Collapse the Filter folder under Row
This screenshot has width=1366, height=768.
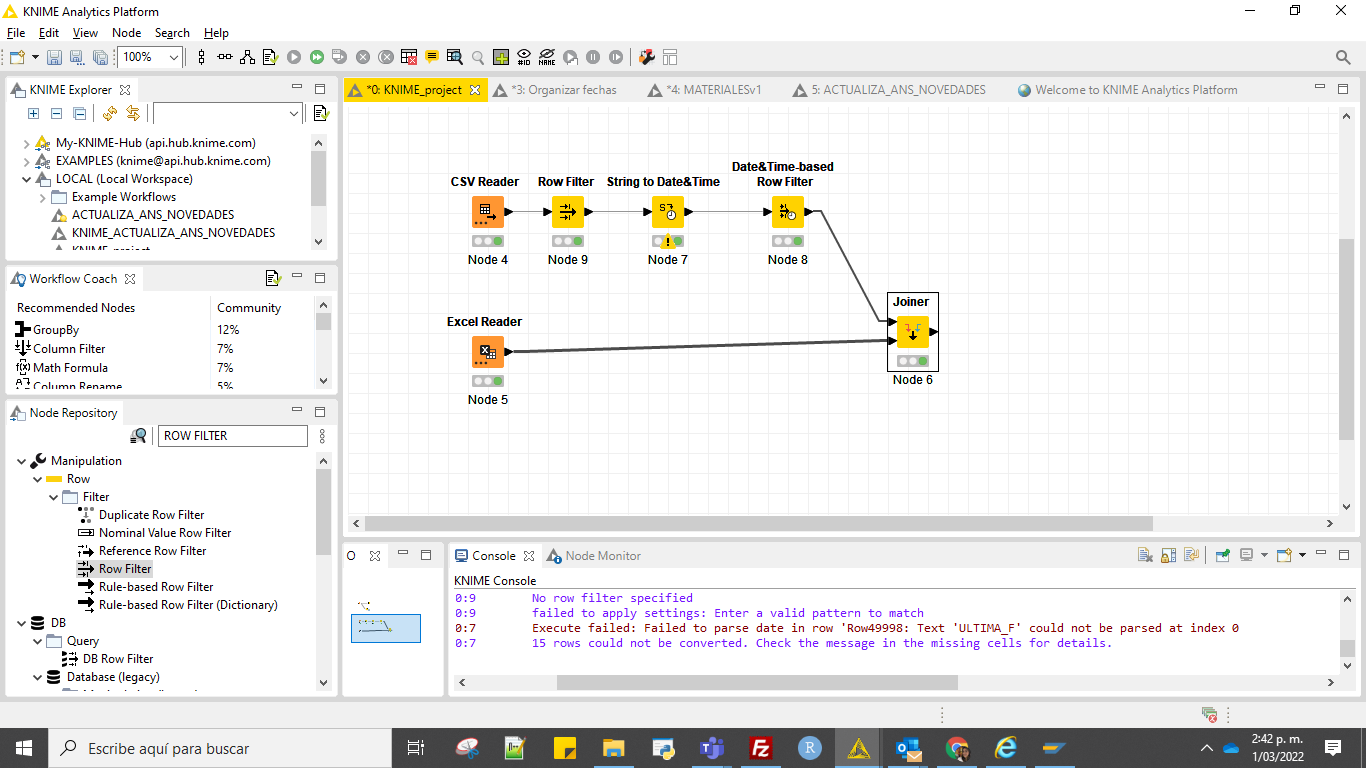pos(54,497)
